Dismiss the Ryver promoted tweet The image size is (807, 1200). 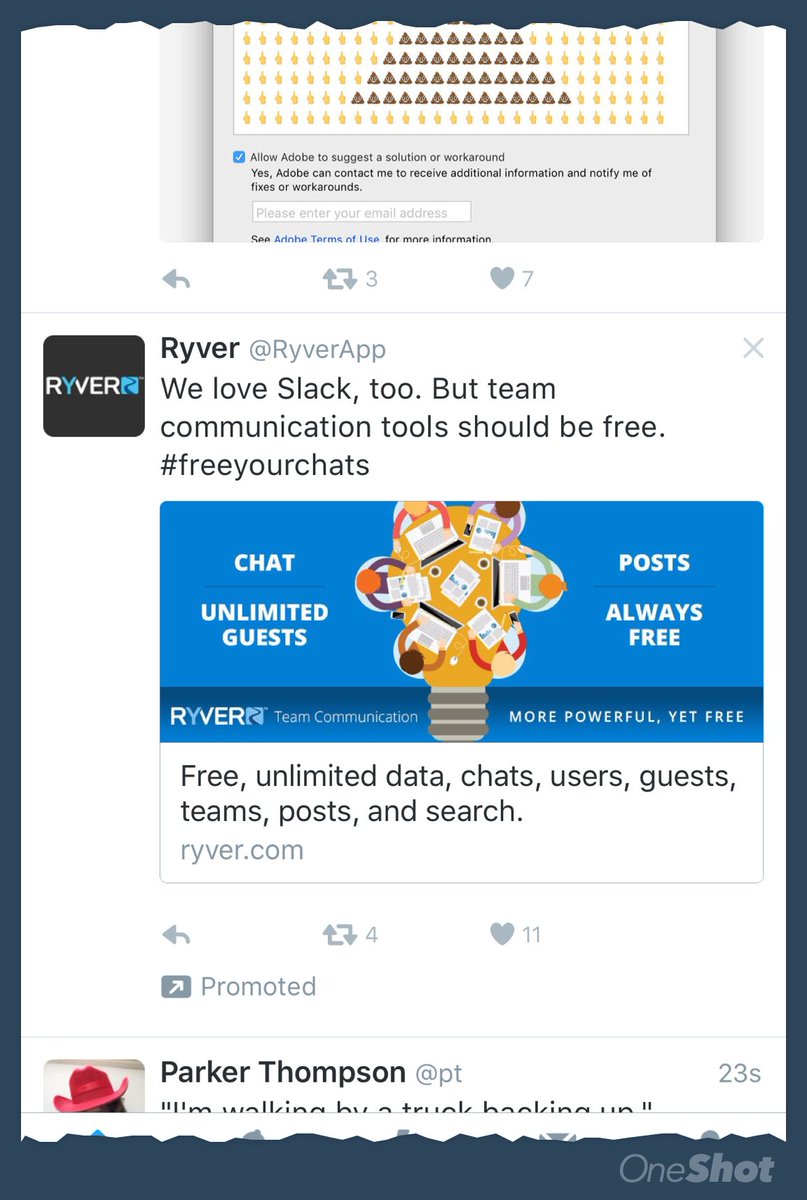tap(753, 348)
